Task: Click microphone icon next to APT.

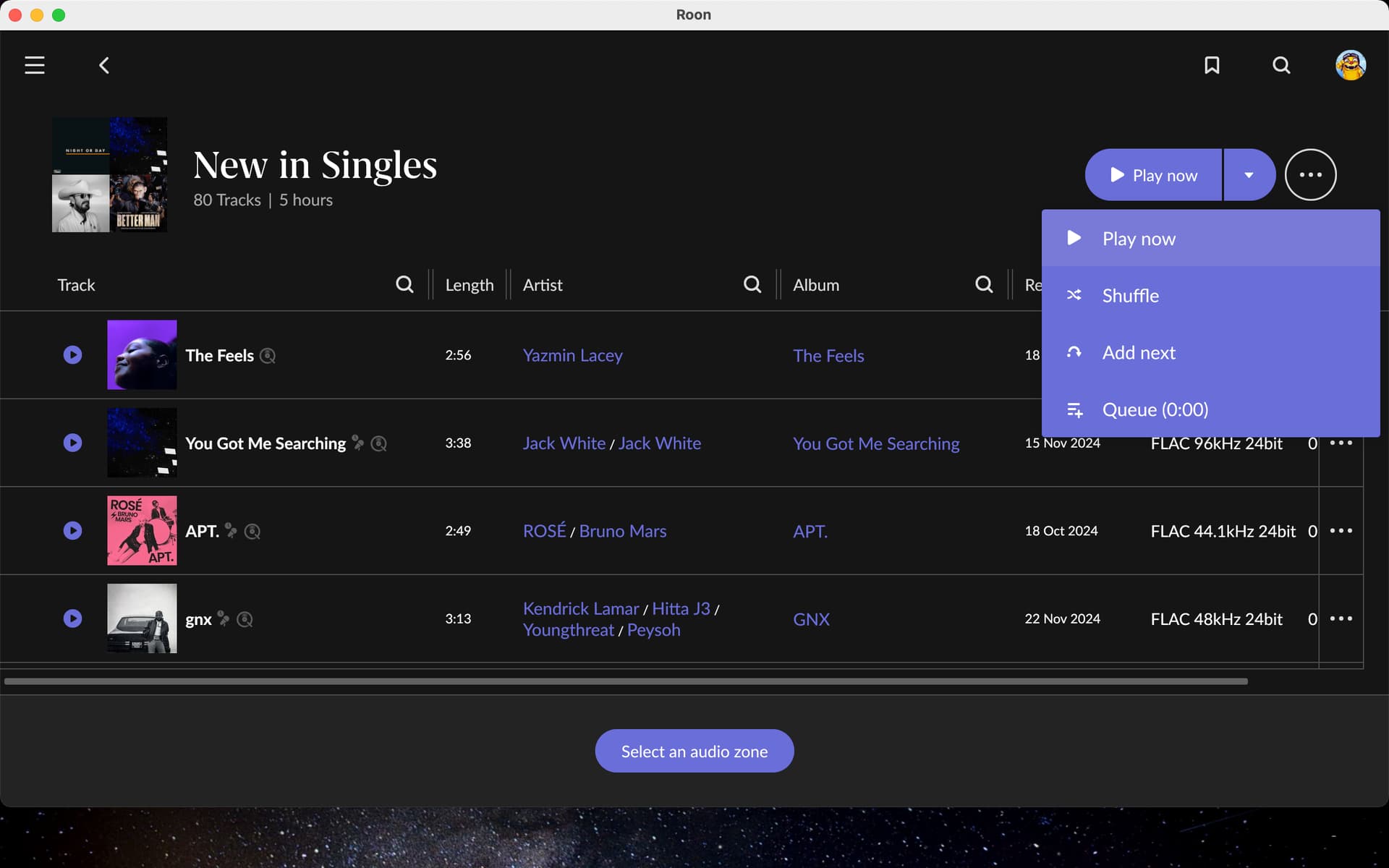Action: 231,531
